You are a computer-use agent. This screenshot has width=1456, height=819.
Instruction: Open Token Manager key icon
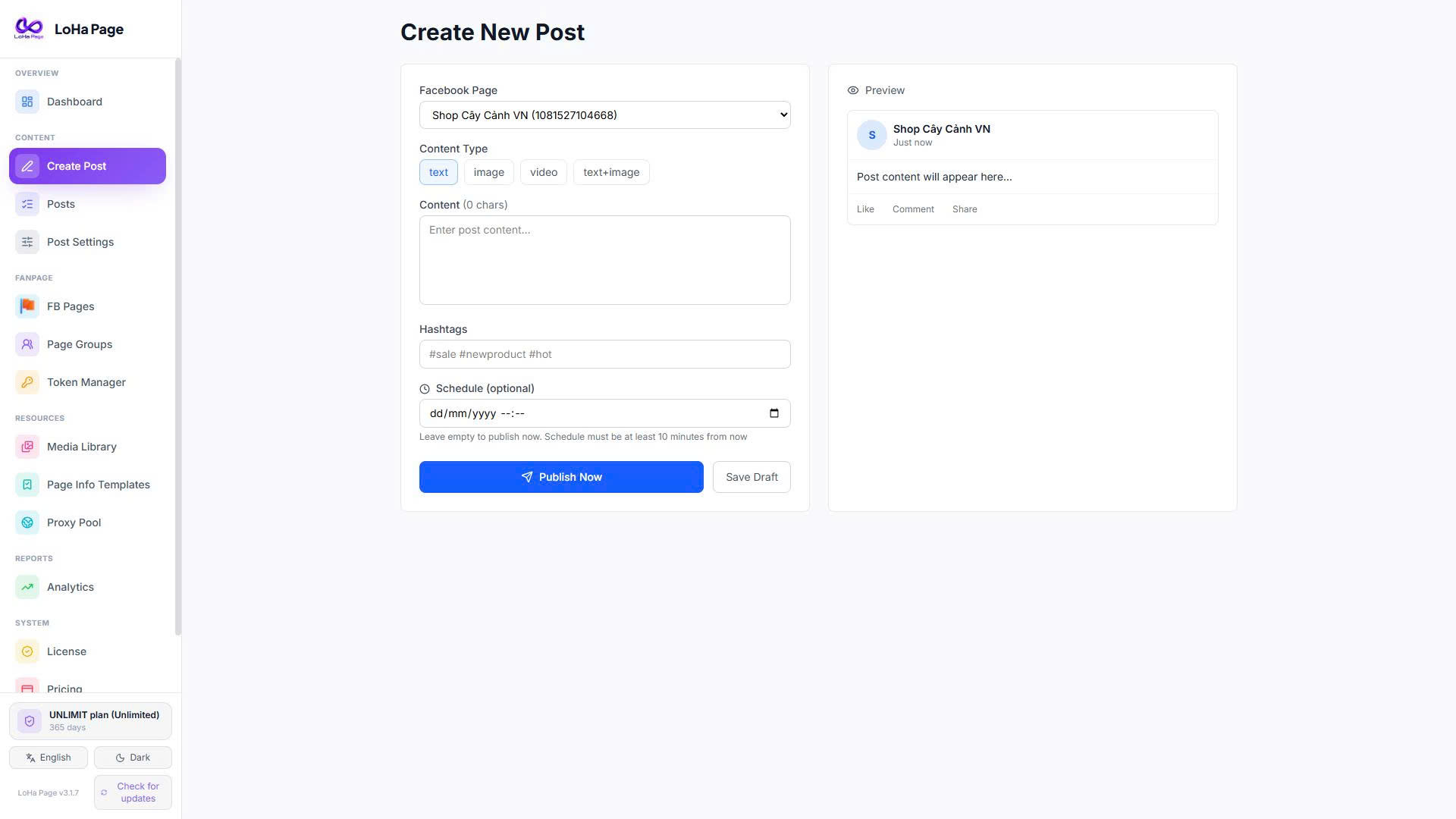[x=27, y=382]
